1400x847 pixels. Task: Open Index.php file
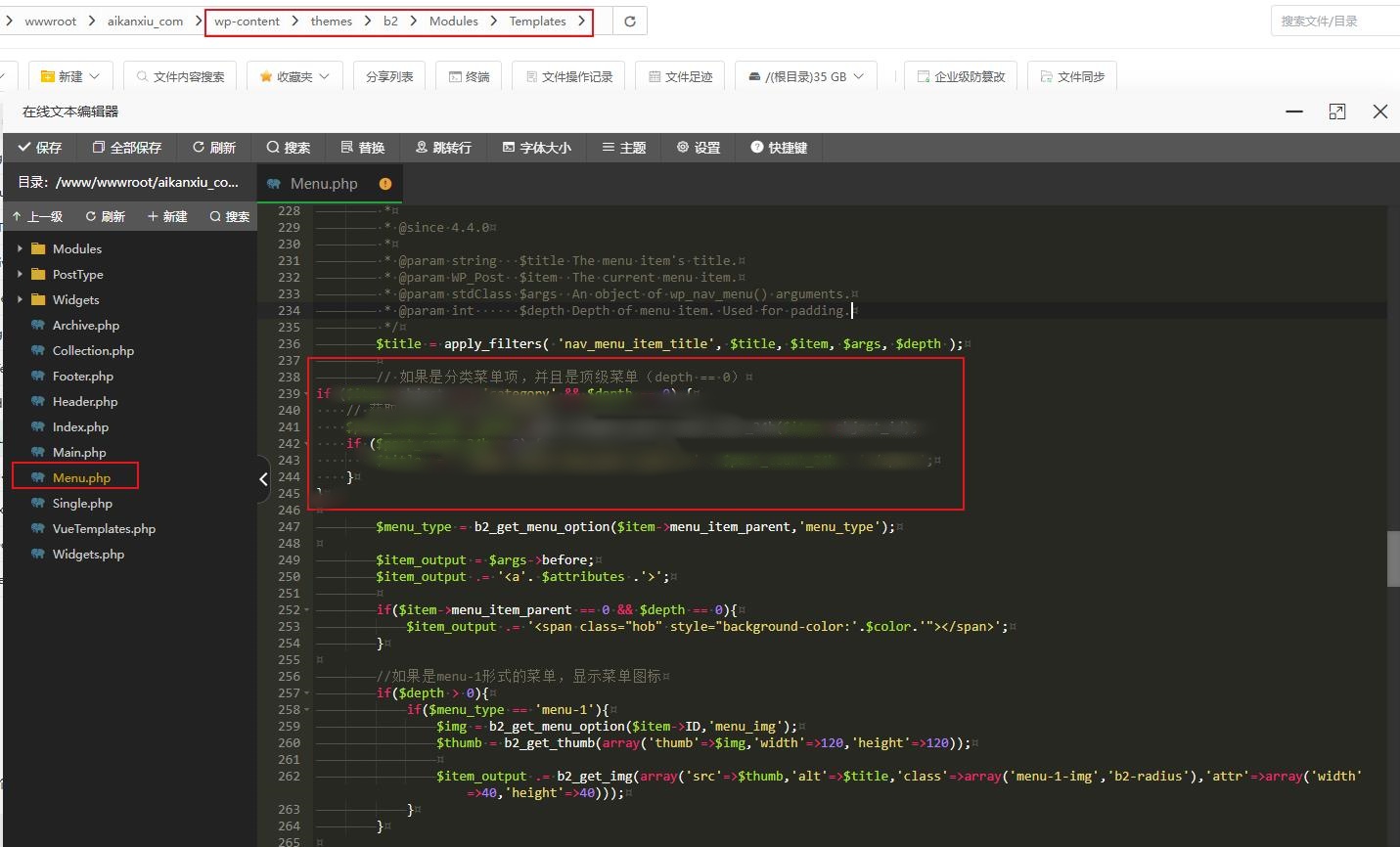80,426
